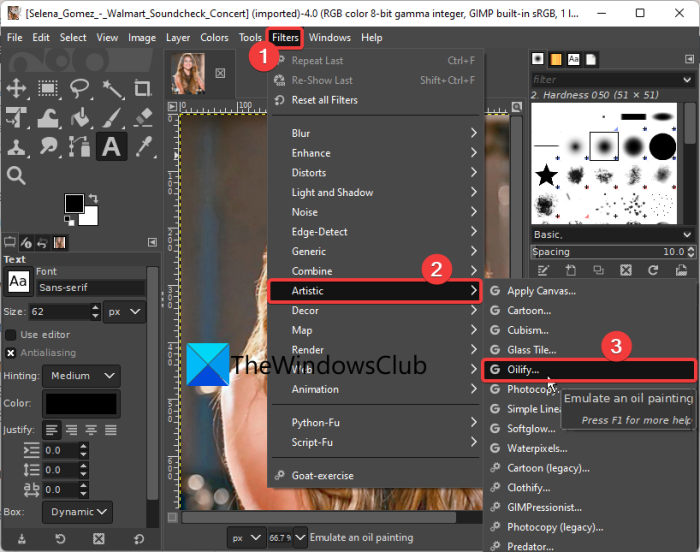The width and height of the screenshot is (700, 552).
Task: Open the Layer menu
Action: pos(178,38)
